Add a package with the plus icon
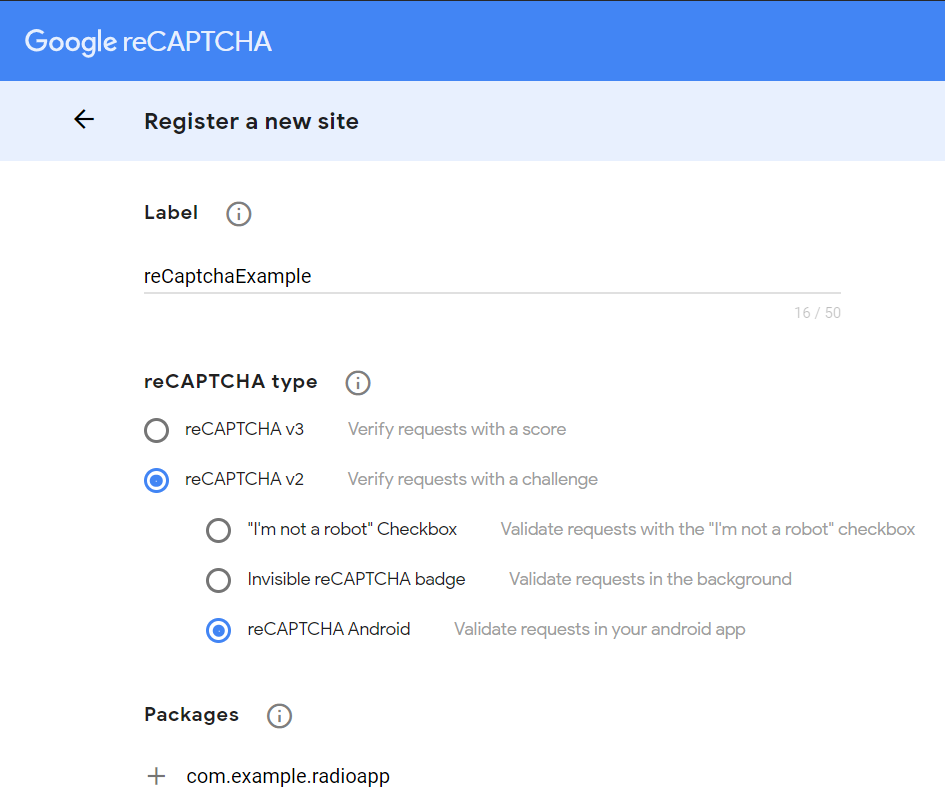945x806 pixels. click(x=156, y=776)
